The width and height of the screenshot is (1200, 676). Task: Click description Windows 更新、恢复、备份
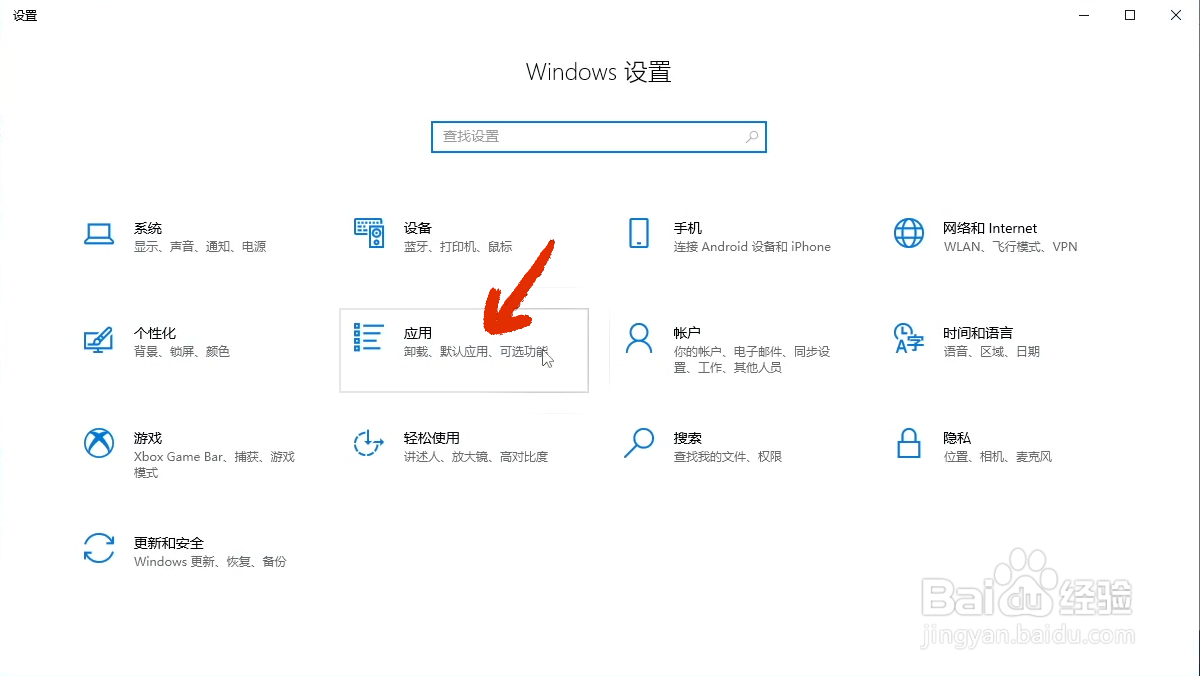coord(210,562)
